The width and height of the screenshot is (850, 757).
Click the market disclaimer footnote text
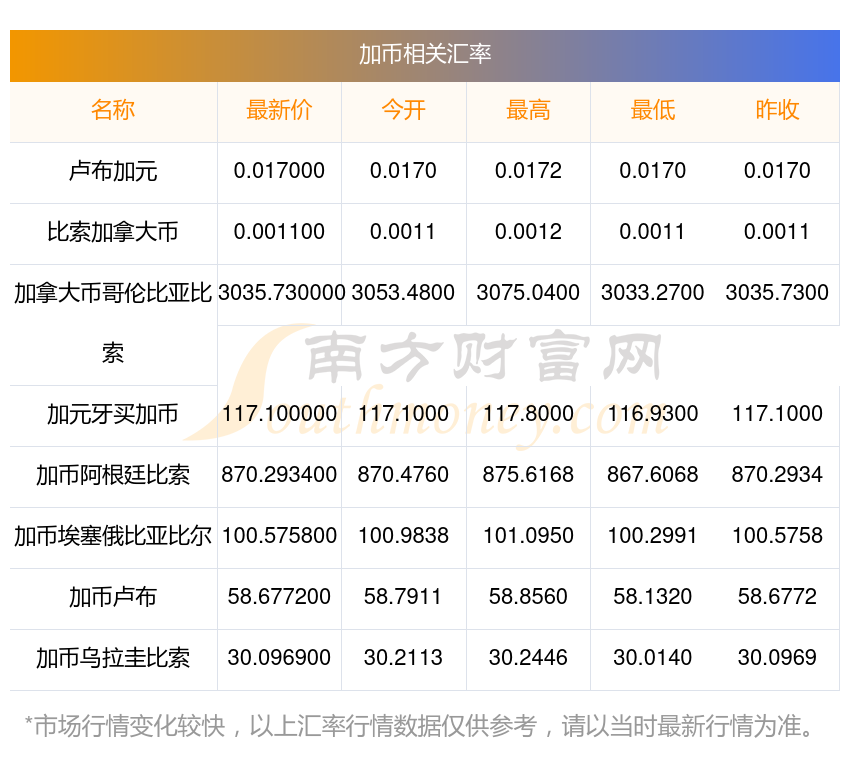tap(420, 726)
